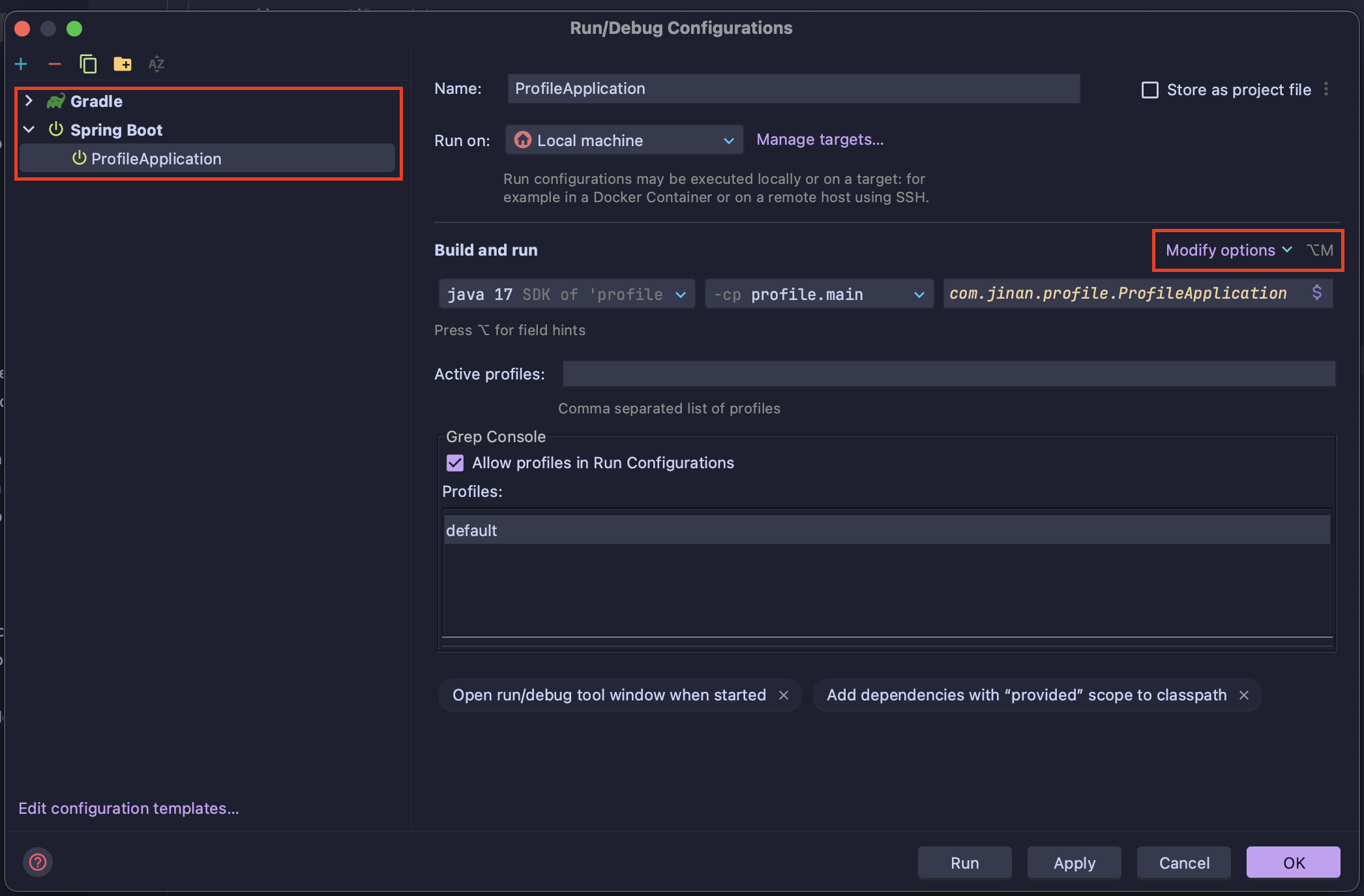The image size is (1364, 896).
Task: Click the Active profiles input field
Action: [x=945, y=374]
